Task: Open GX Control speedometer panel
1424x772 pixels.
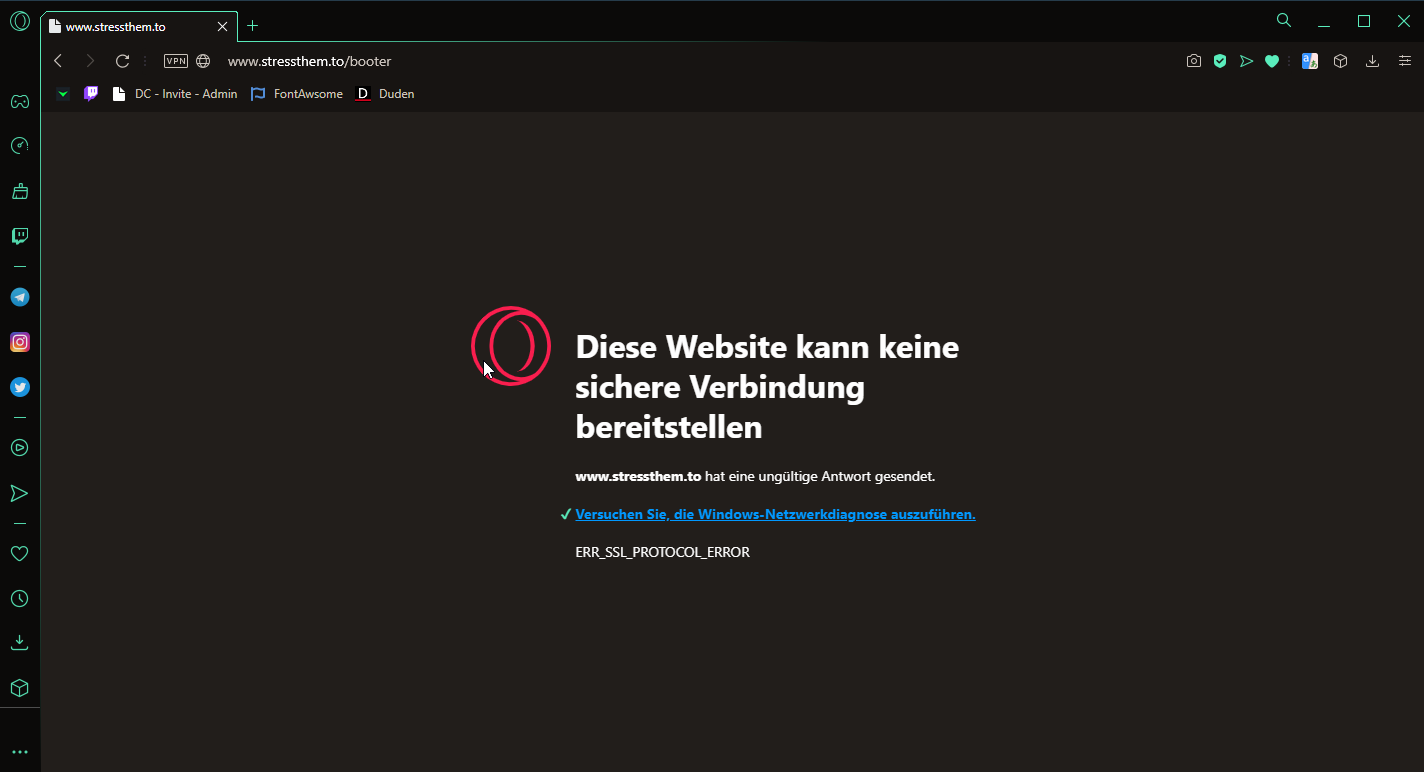Action: pos(19,146)
